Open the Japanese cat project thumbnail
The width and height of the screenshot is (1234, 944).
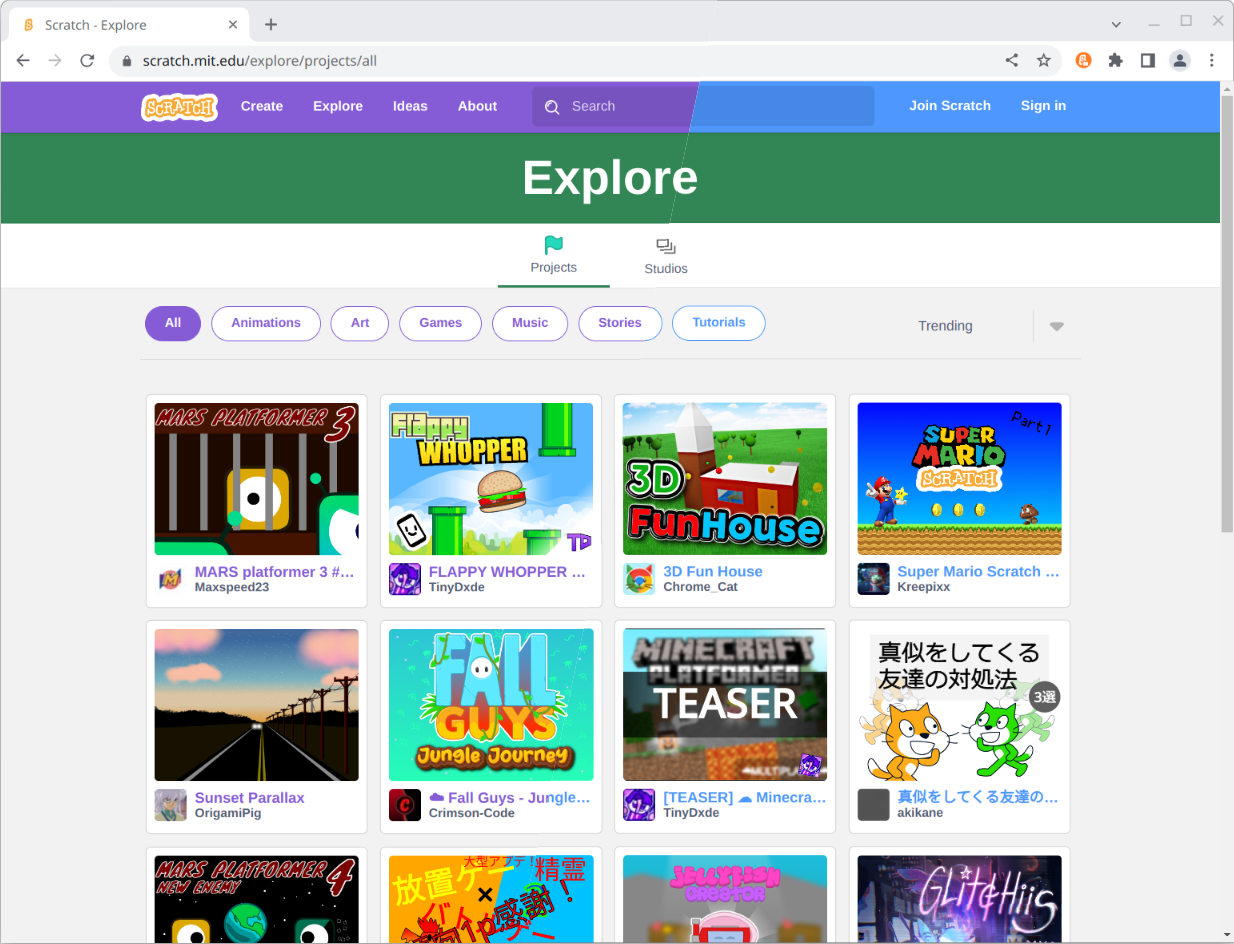pos(959,705)
